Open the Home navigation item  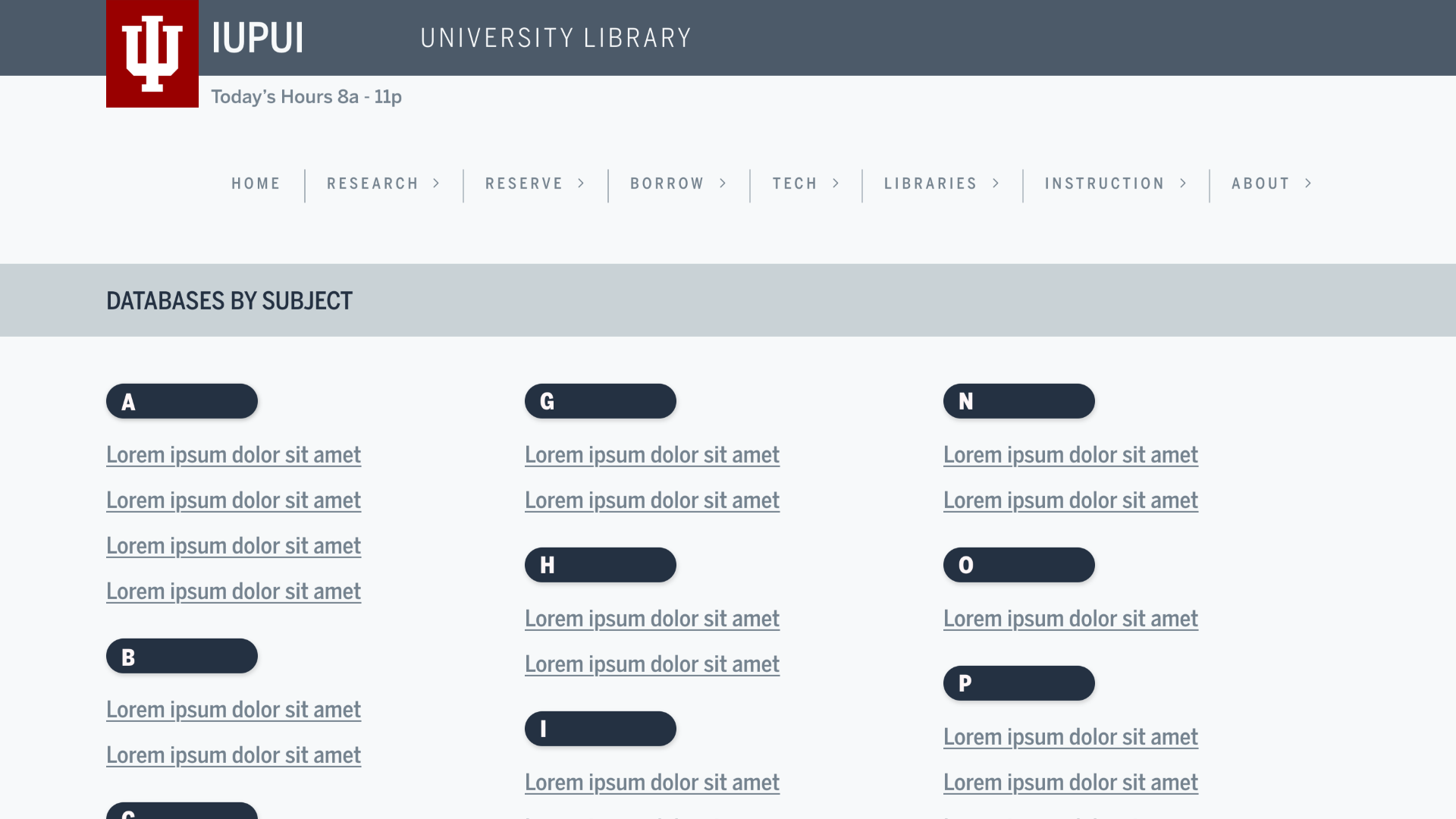pos(256,184)
